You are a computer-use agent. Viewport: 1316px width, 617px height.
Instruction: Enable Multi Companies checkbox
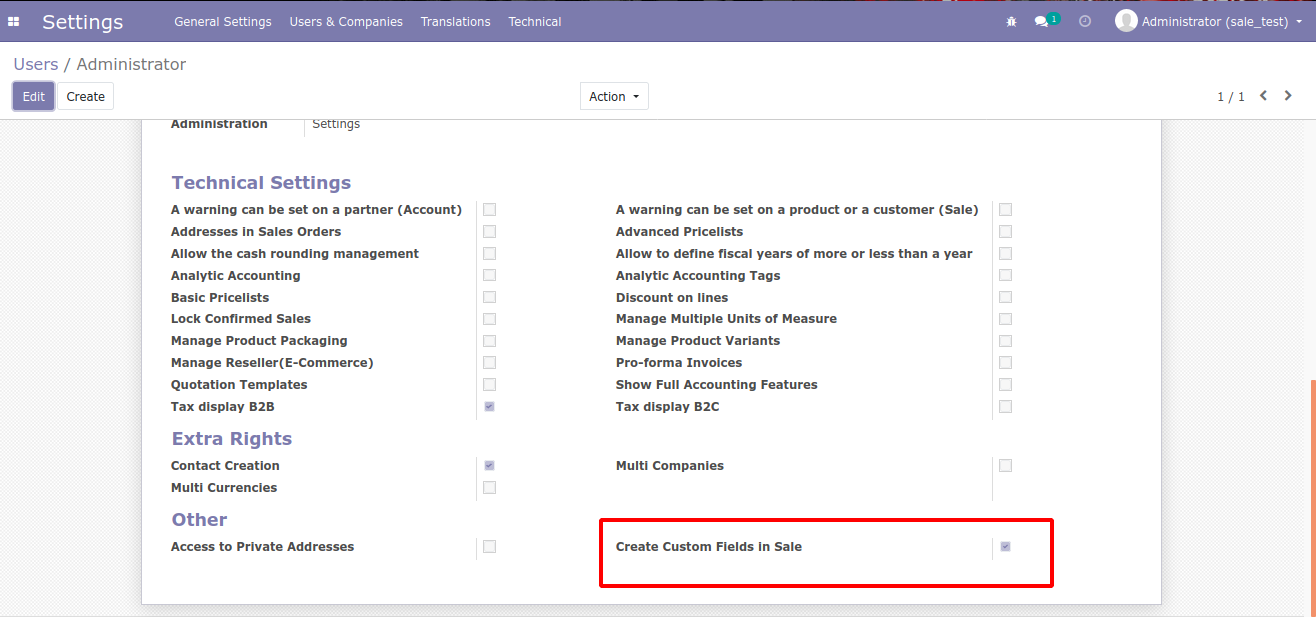(x=1005, y=466)
